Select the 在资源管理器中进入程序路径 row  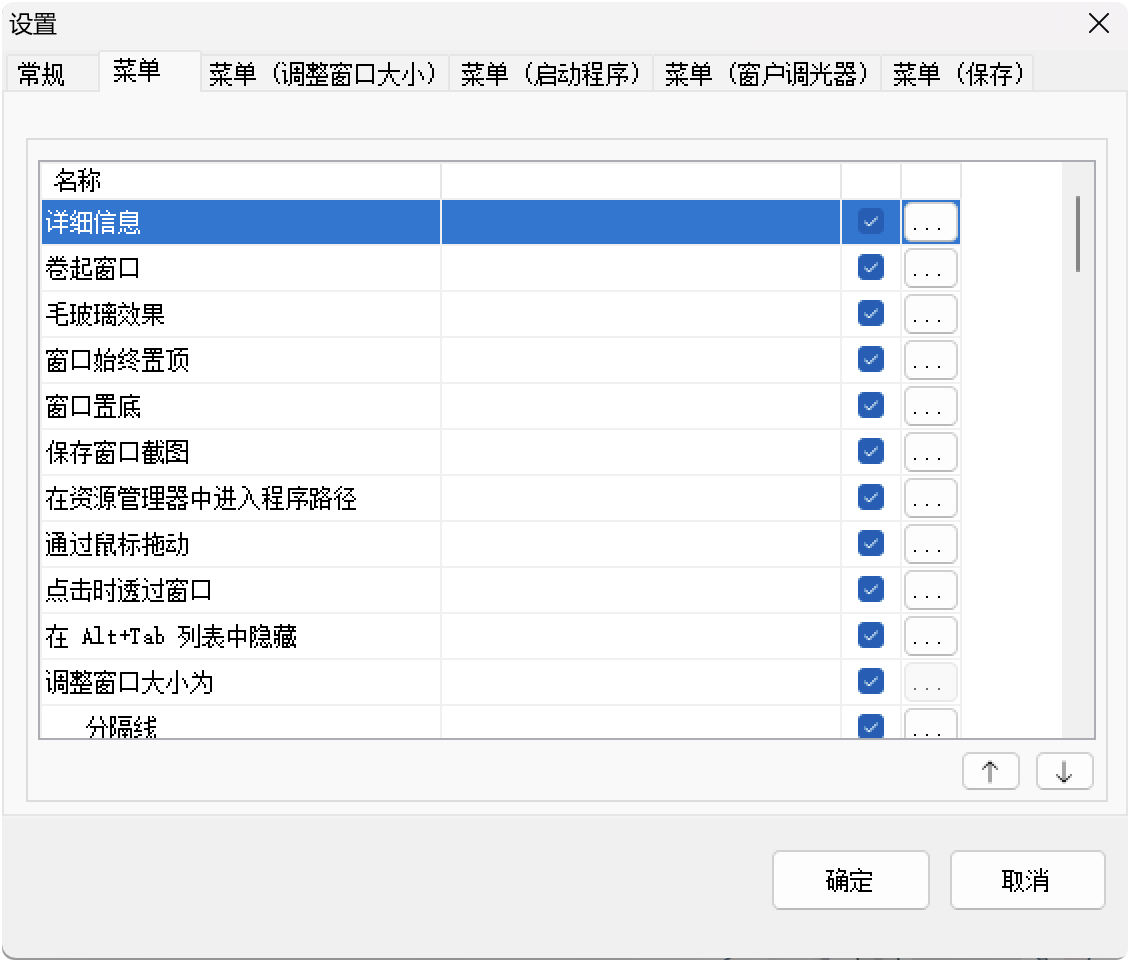(x=200, y=498)
